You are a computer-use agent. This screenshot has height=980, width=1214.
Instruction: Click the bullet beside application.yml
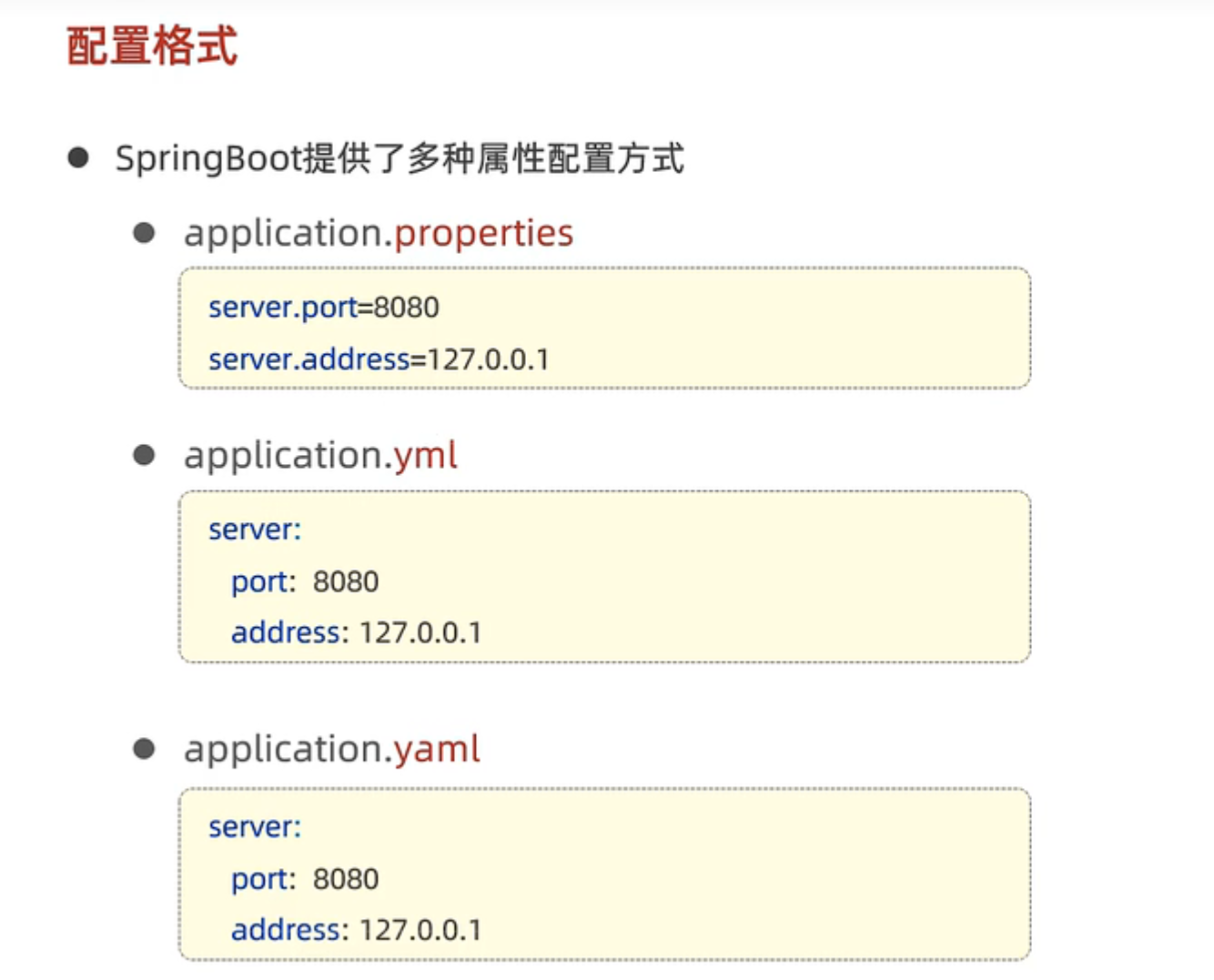click(144, 455)
